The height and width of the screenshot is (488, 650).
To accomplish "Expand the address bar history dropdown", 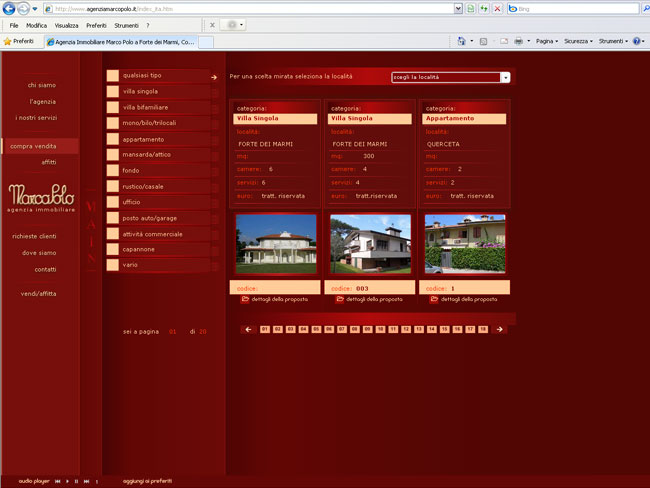I will pos(458,8).
